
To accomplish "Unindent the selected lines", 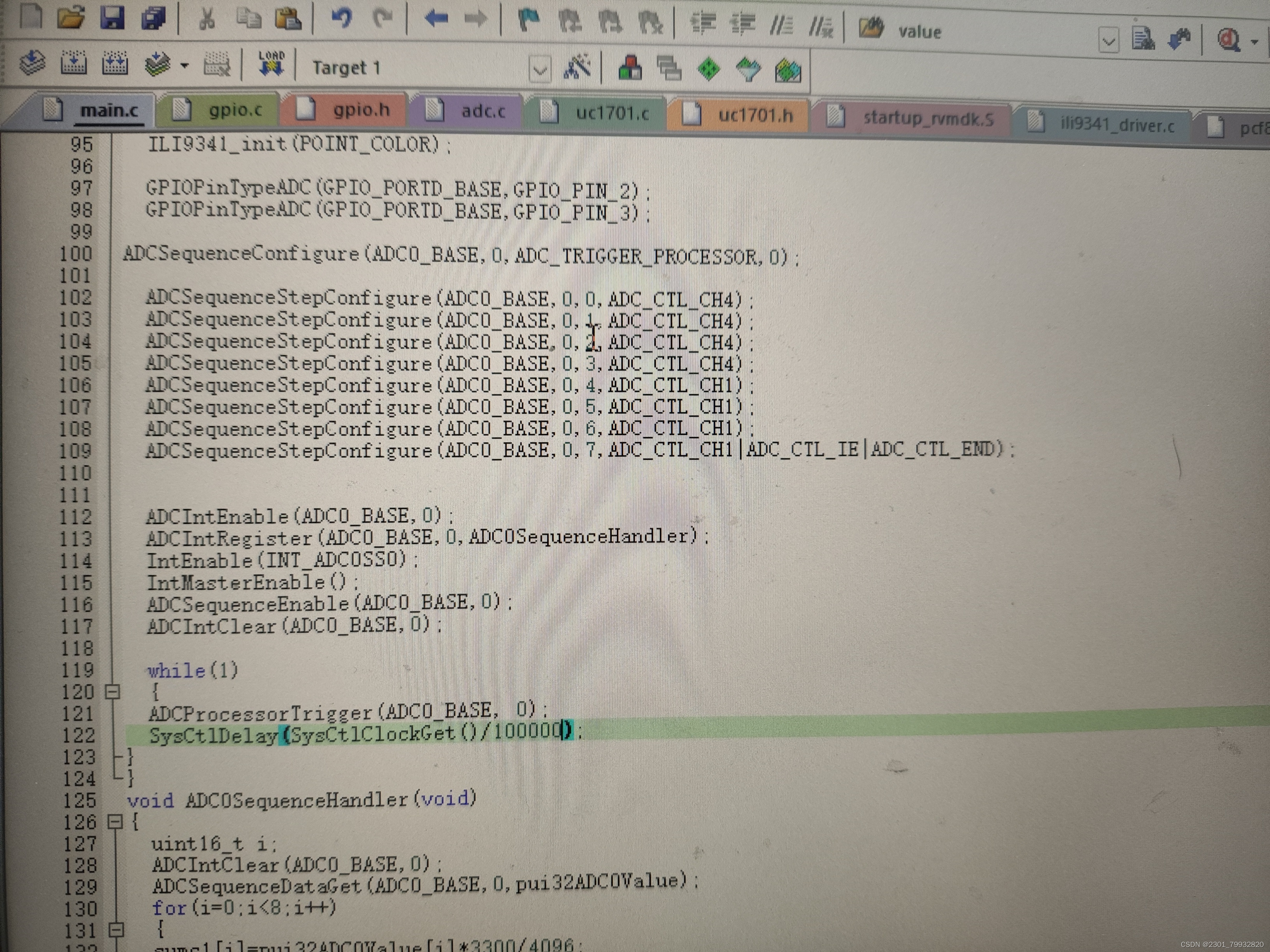I will coord(743,24).
